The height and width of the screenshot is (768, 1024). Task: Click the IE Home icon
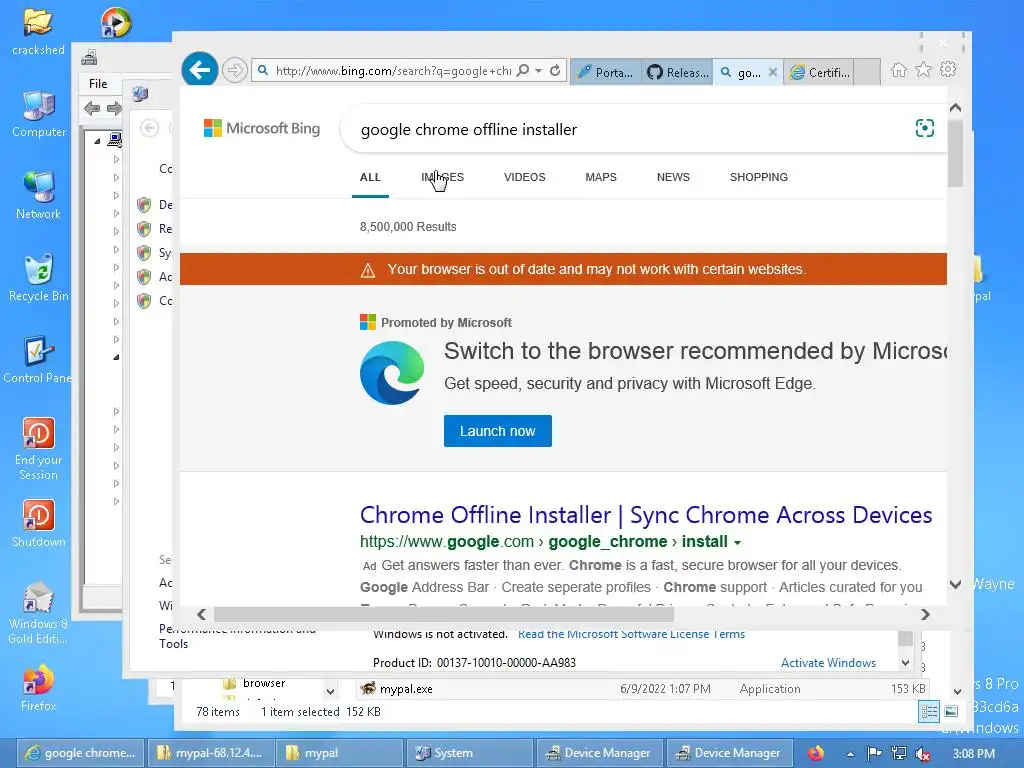[899, 70]
